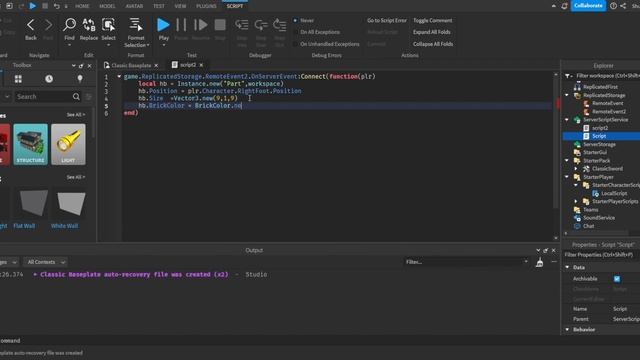Click Go to Script Error
Viewport: 640px width, 360px height.
click(387, 20)
